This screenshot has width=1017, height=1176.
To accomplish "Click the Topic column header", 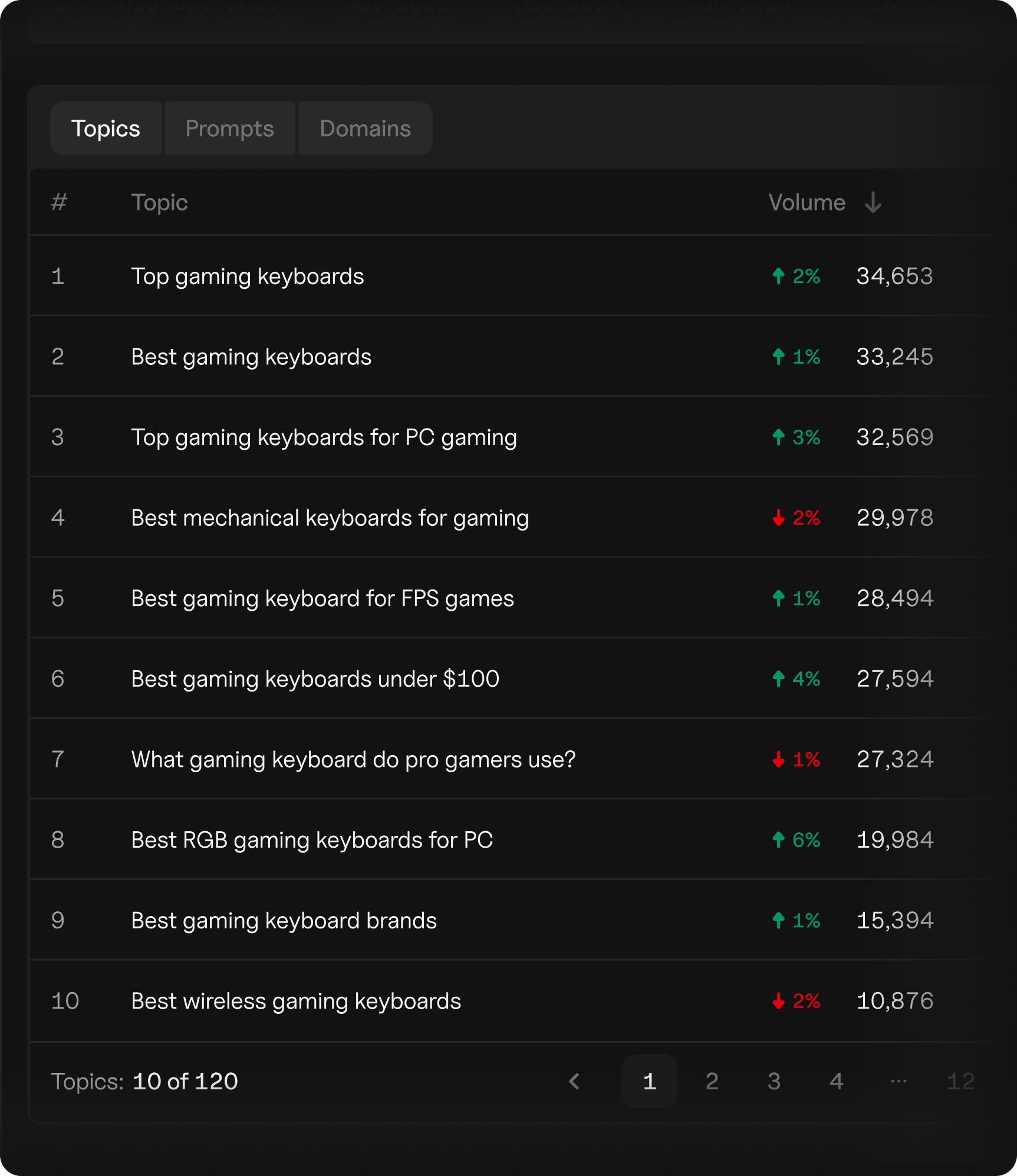I will click(x=159, y=203).
